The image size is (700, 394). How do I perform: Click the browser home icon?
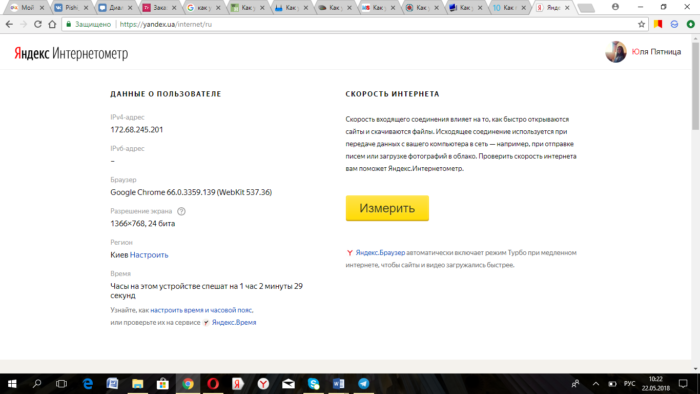pos(52,24)
